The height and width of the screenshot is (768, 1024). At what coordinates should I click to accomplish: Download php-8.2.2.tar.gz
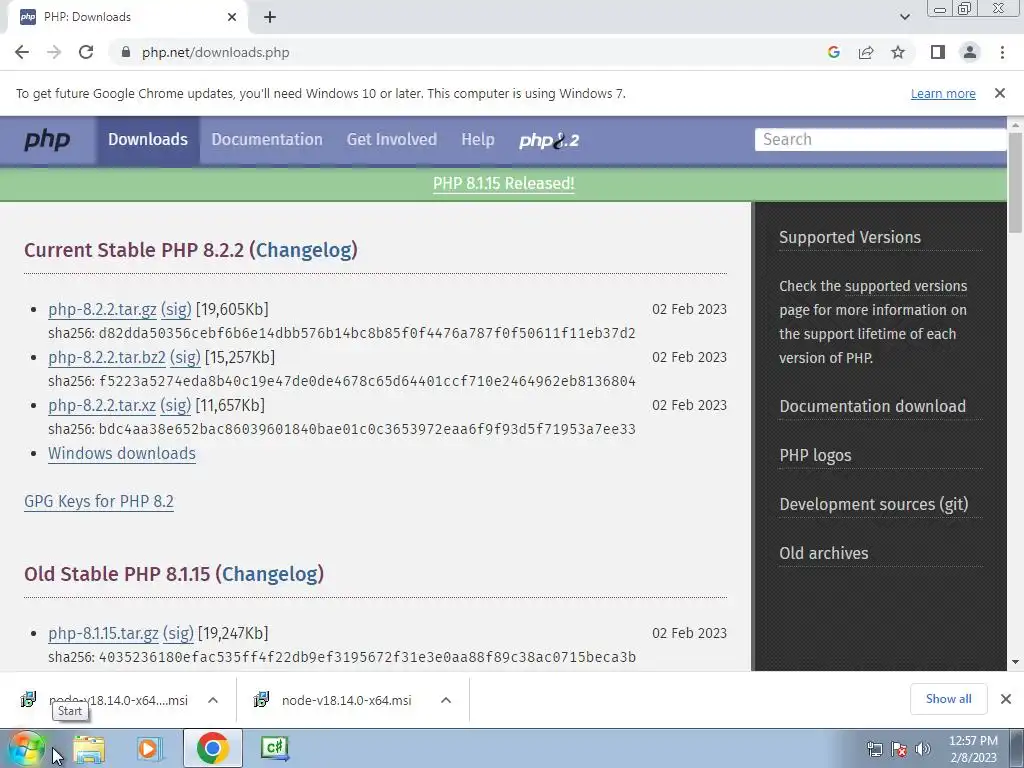[103, 310]
